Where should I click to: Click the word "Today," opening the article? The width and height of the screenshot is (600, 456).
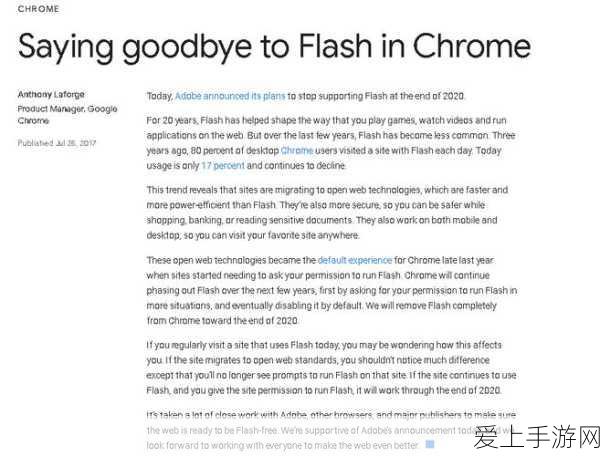(160, 96)
